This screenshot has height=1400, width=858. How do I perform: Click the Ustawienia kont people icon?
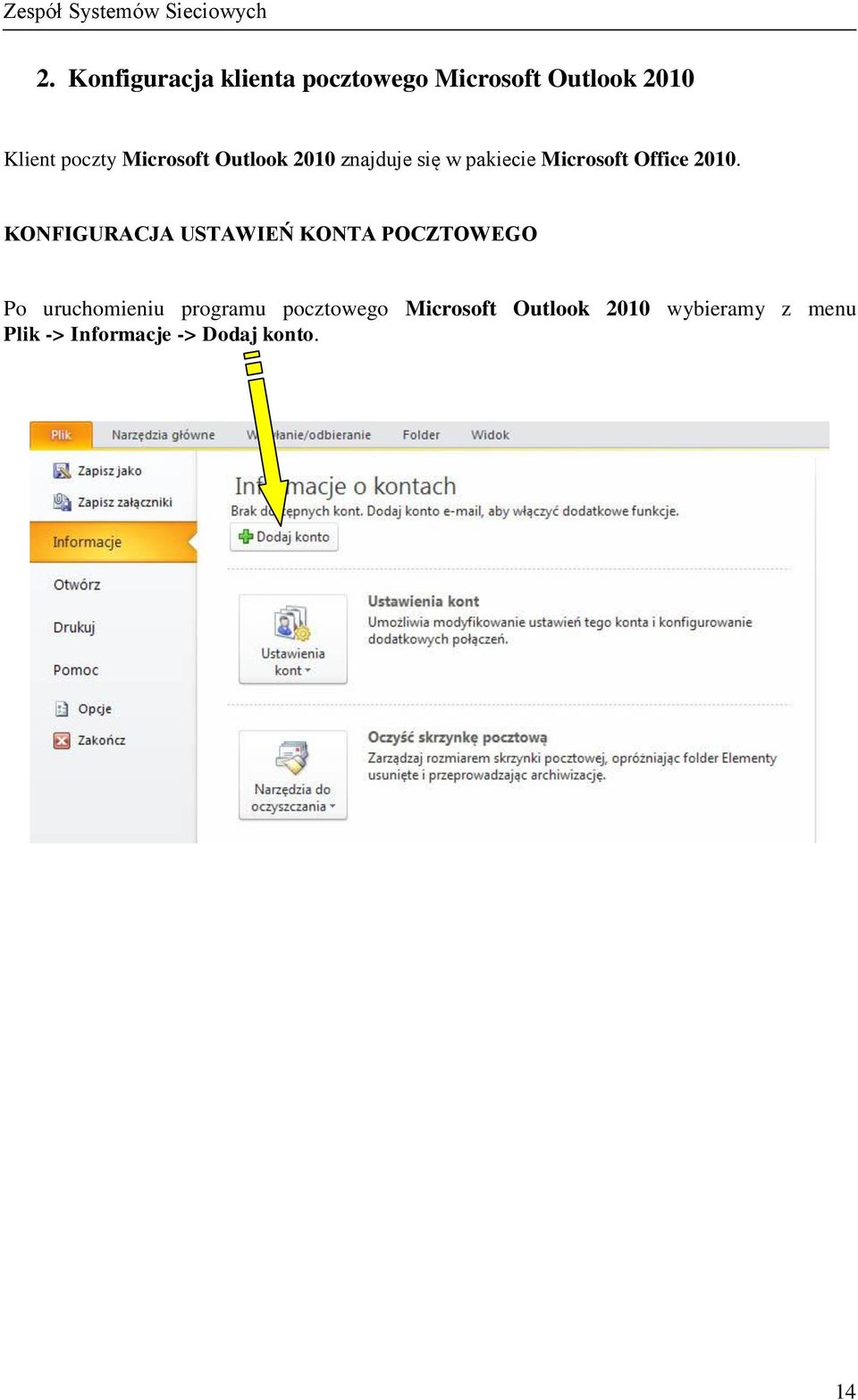click(x=292, y=624)
